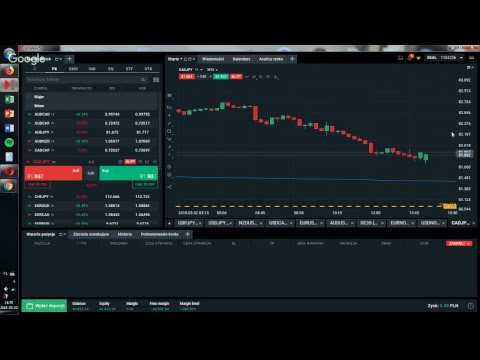The width and height of the screenshot is (480, 360).
Task: Select the EURCAD row
Action: (x=92, y=215)
